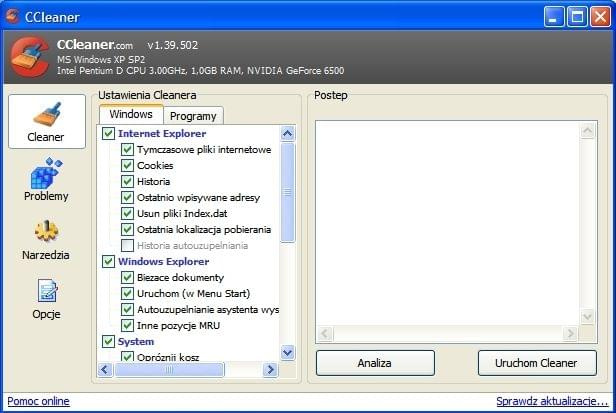616x413 pixels.
Task: Toggle Usun pliki Index.dat checkbox
Action: point(127,213)
